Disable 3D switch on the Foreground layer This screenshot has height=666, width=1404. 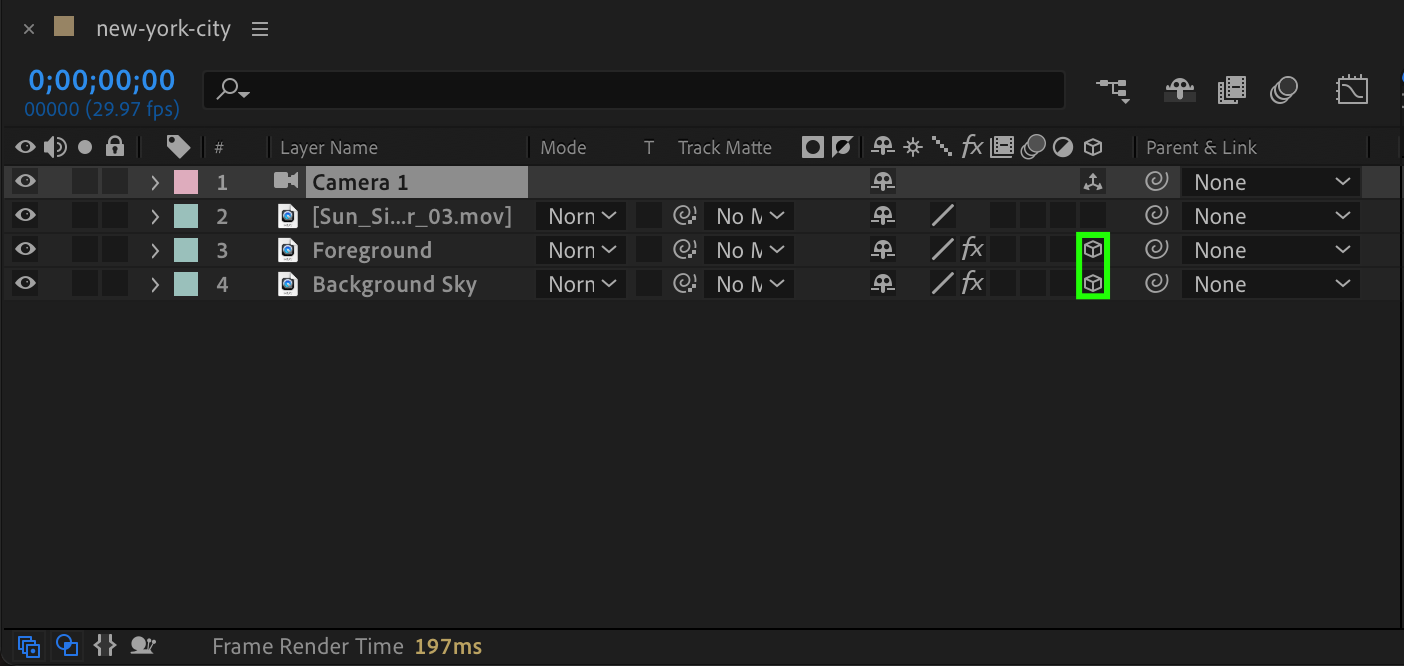point(1093,250)
